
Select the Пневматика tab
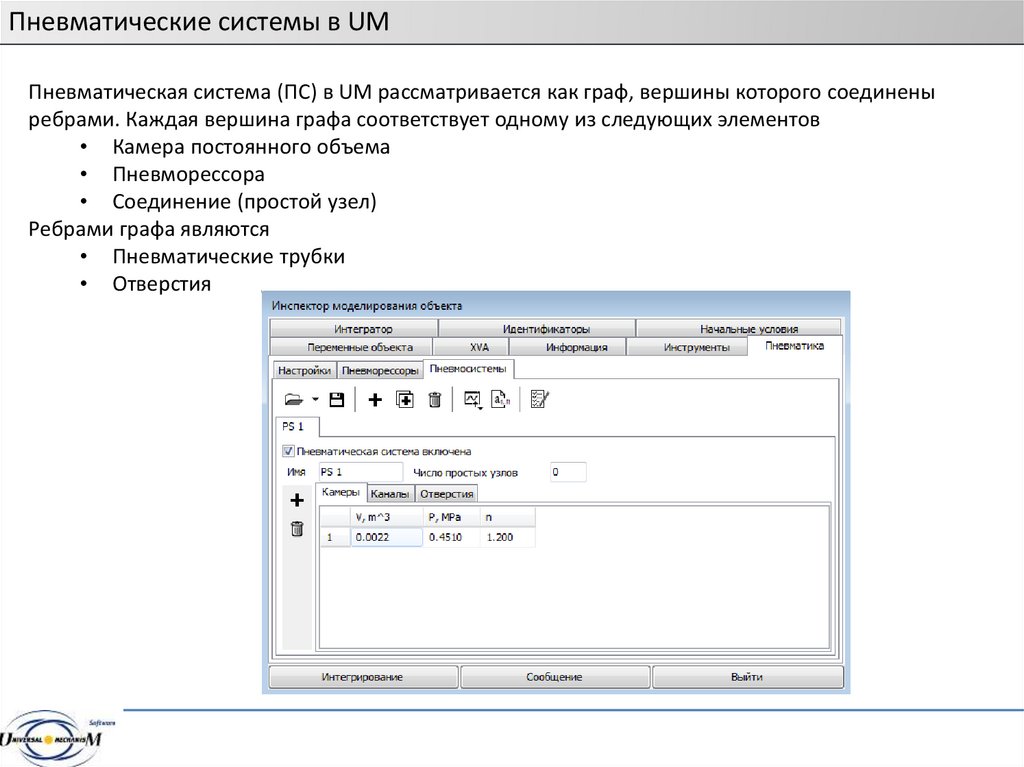point(794,346)
